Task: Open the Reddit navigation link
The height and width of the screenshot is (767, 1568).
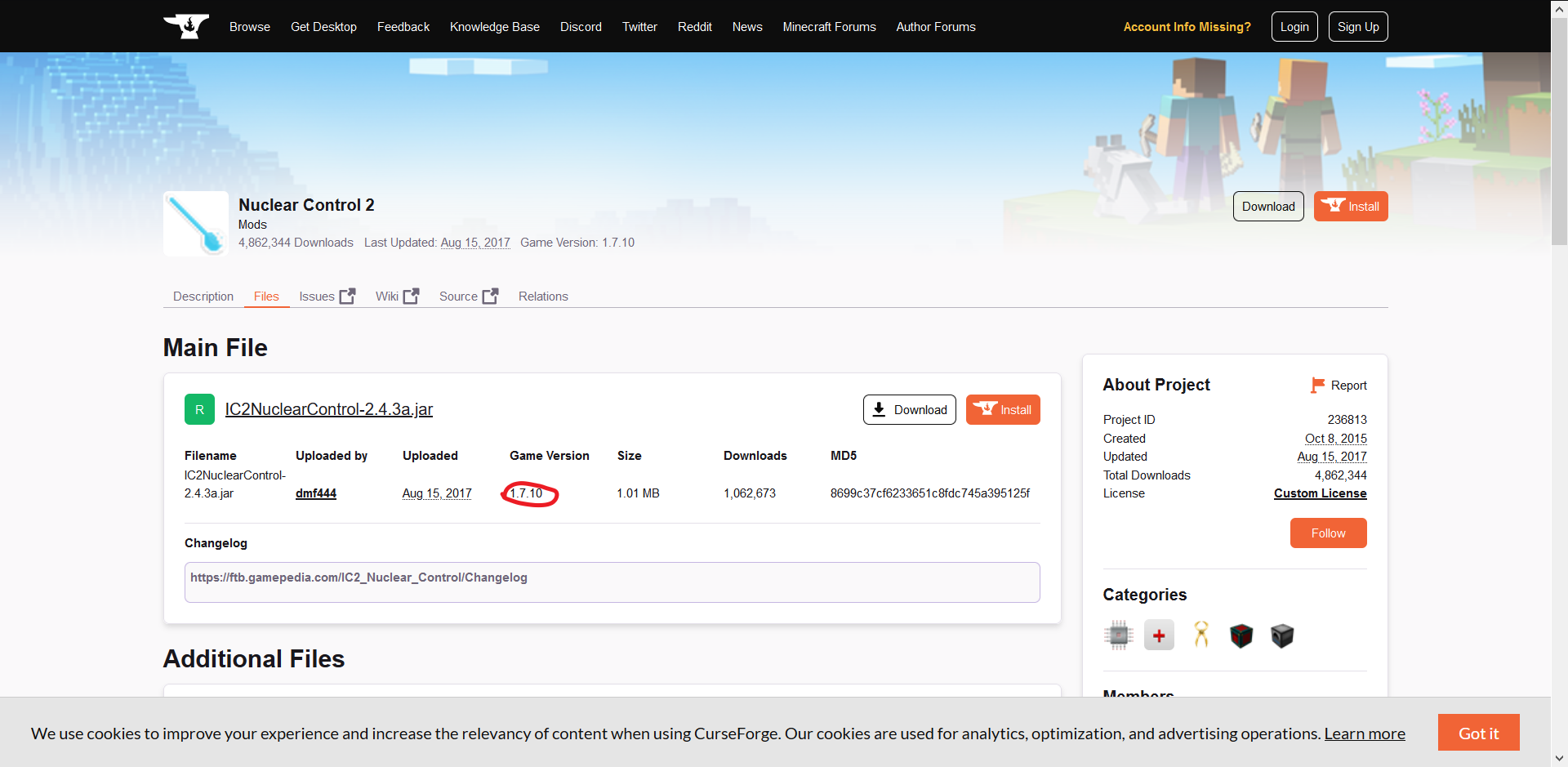Action: [695, 27]
